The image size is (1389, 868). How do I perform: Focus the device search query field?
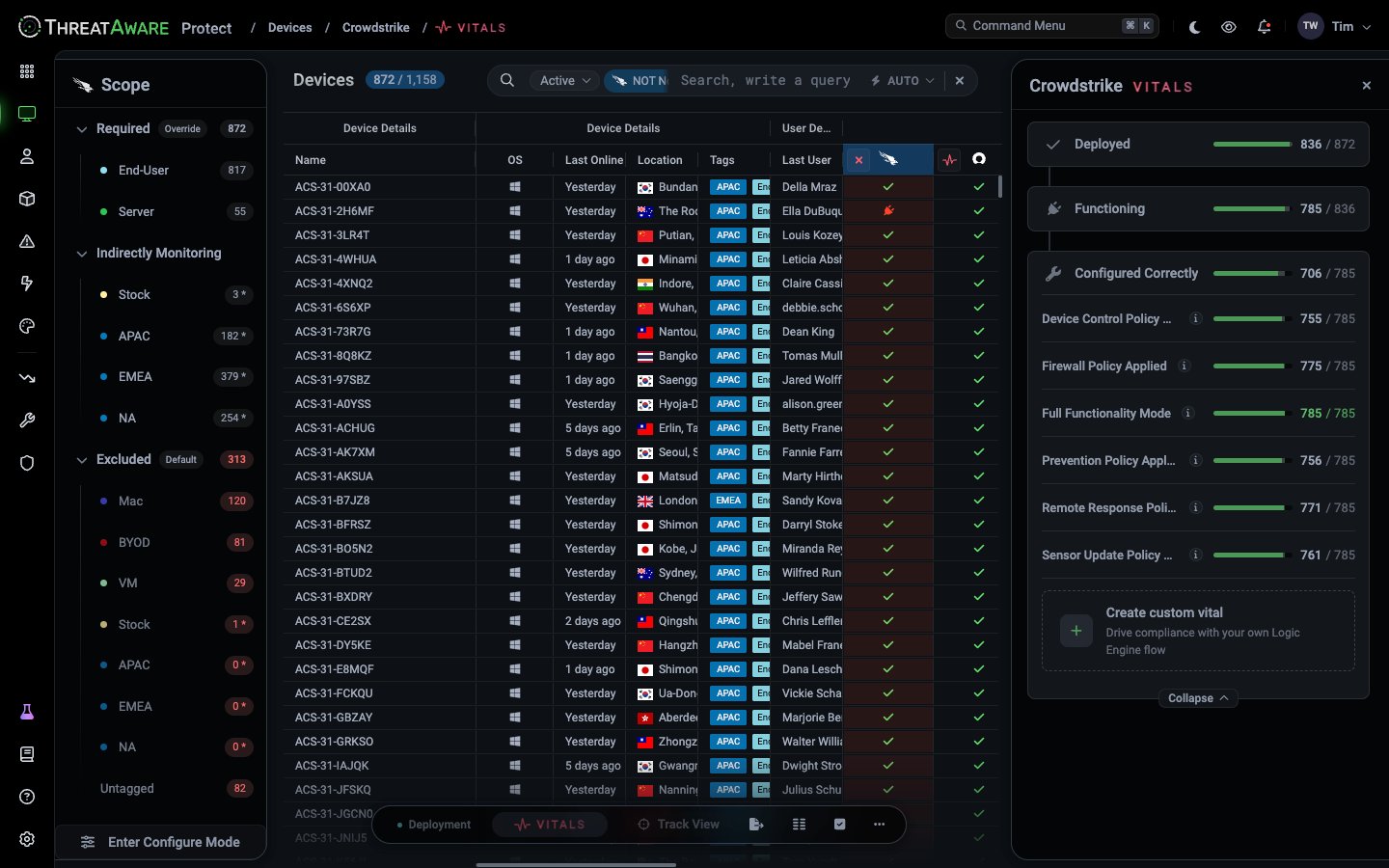point(766,81)
